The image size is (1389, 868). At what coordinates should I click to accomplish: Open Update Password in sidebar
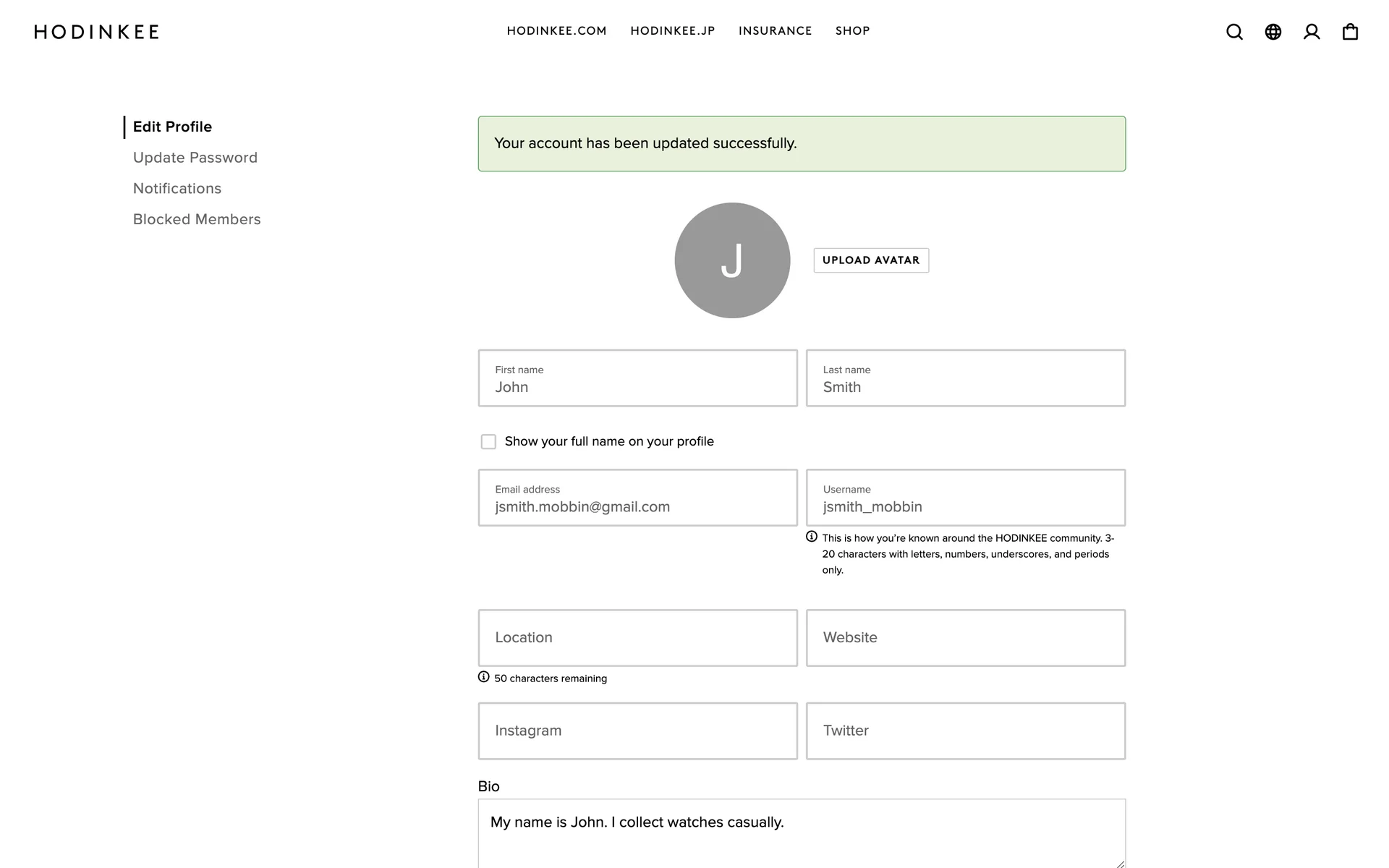[195, 158]
